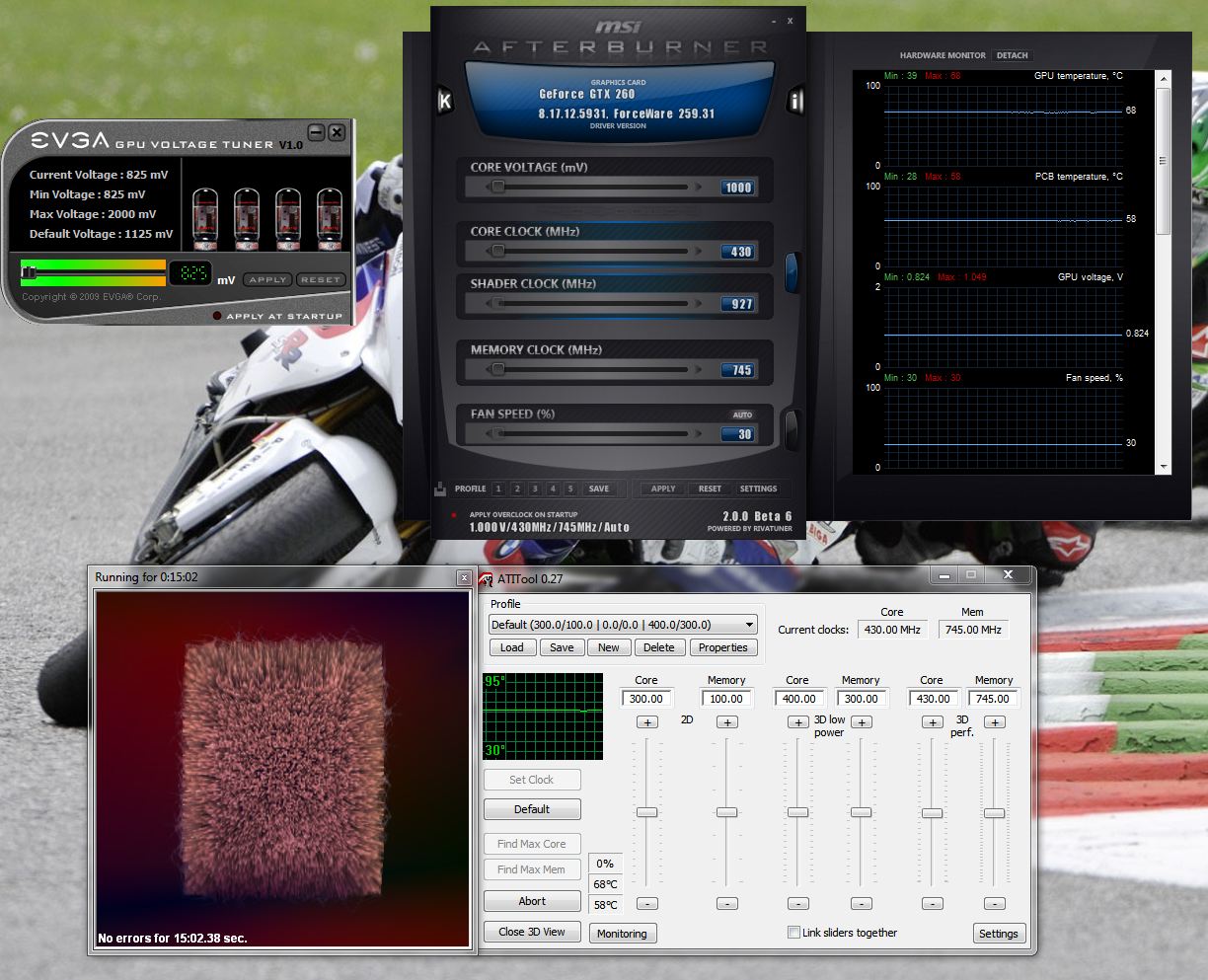Open ATITool Settings button
1208x980 pixels.
[999, 934]
